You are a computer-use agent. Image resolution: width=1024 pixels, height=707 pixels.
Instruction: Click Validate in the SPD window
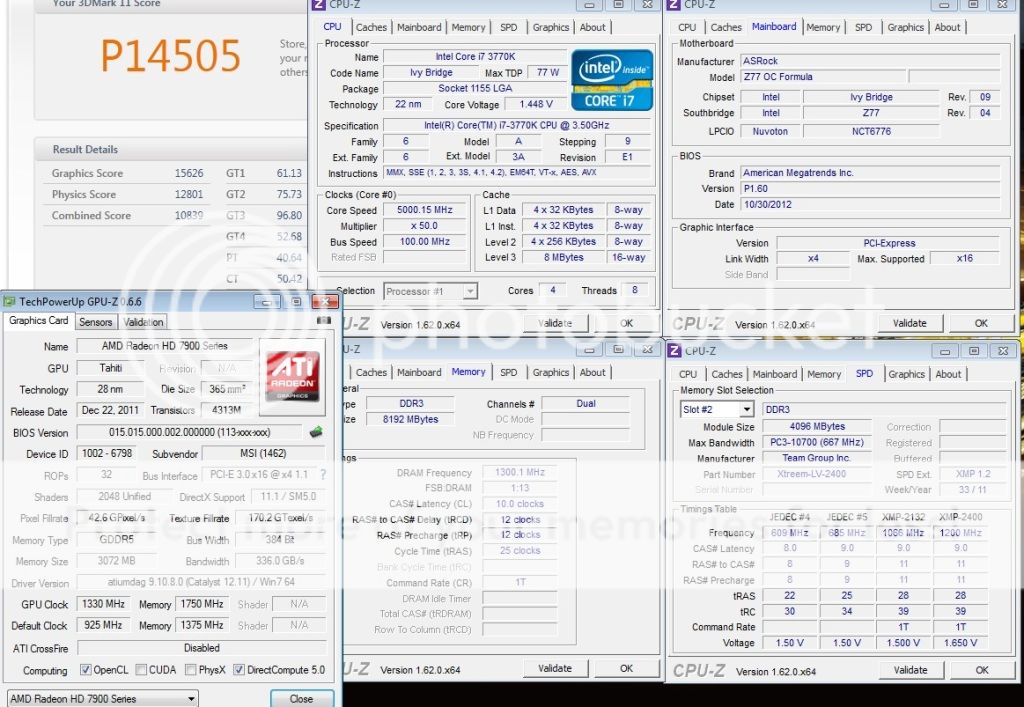click(x=909, y=670)
